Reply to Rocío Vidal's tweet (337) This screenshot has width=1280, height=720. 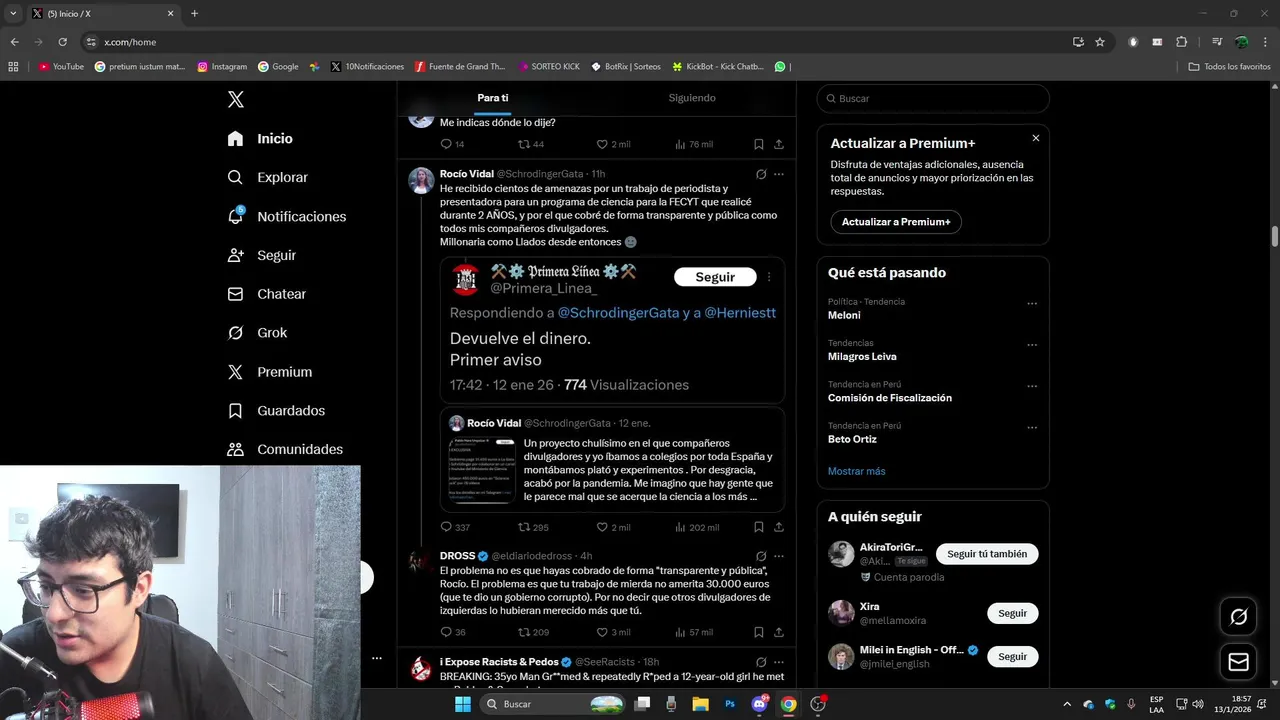pos(455,527)
